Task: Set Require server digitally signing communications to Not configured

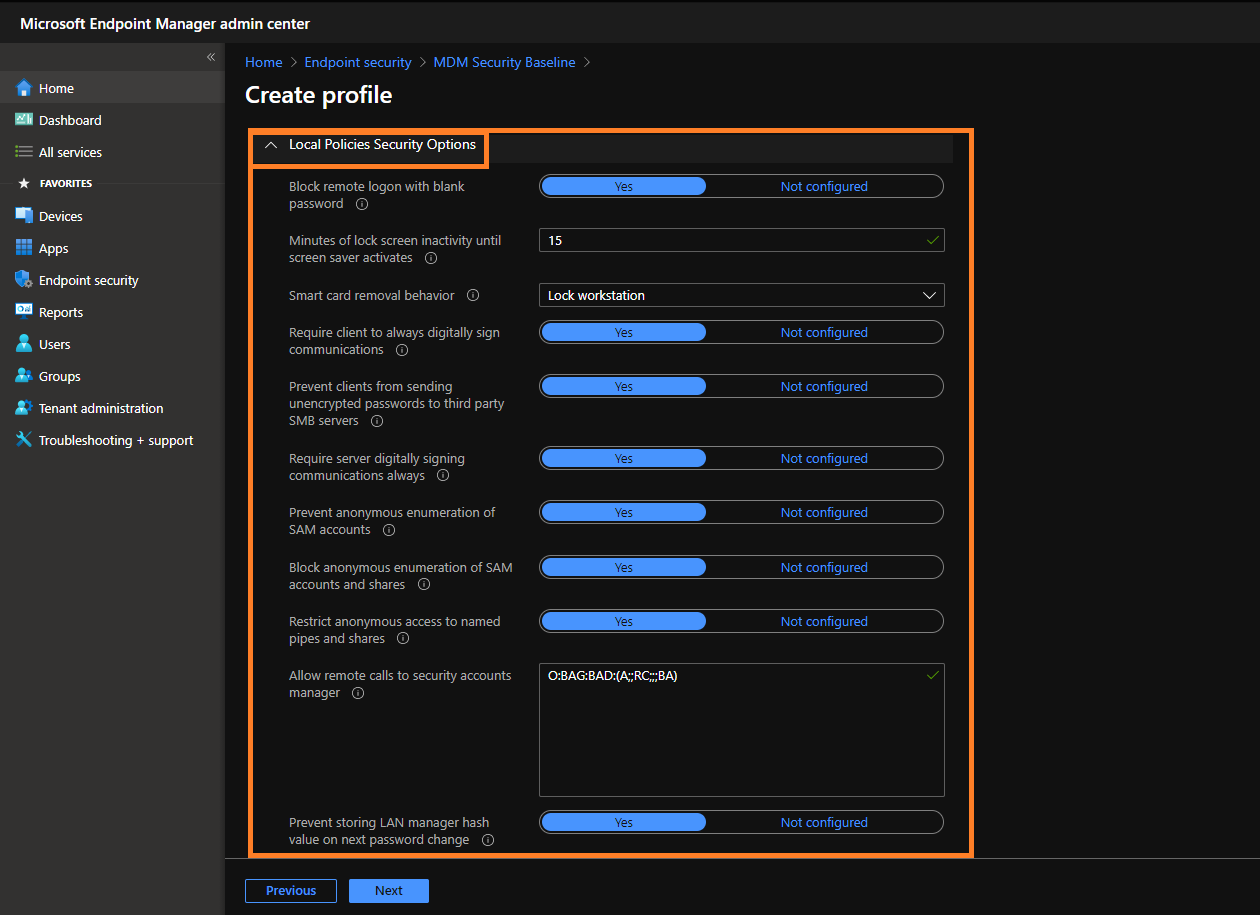Action: (x=824, y=458)
